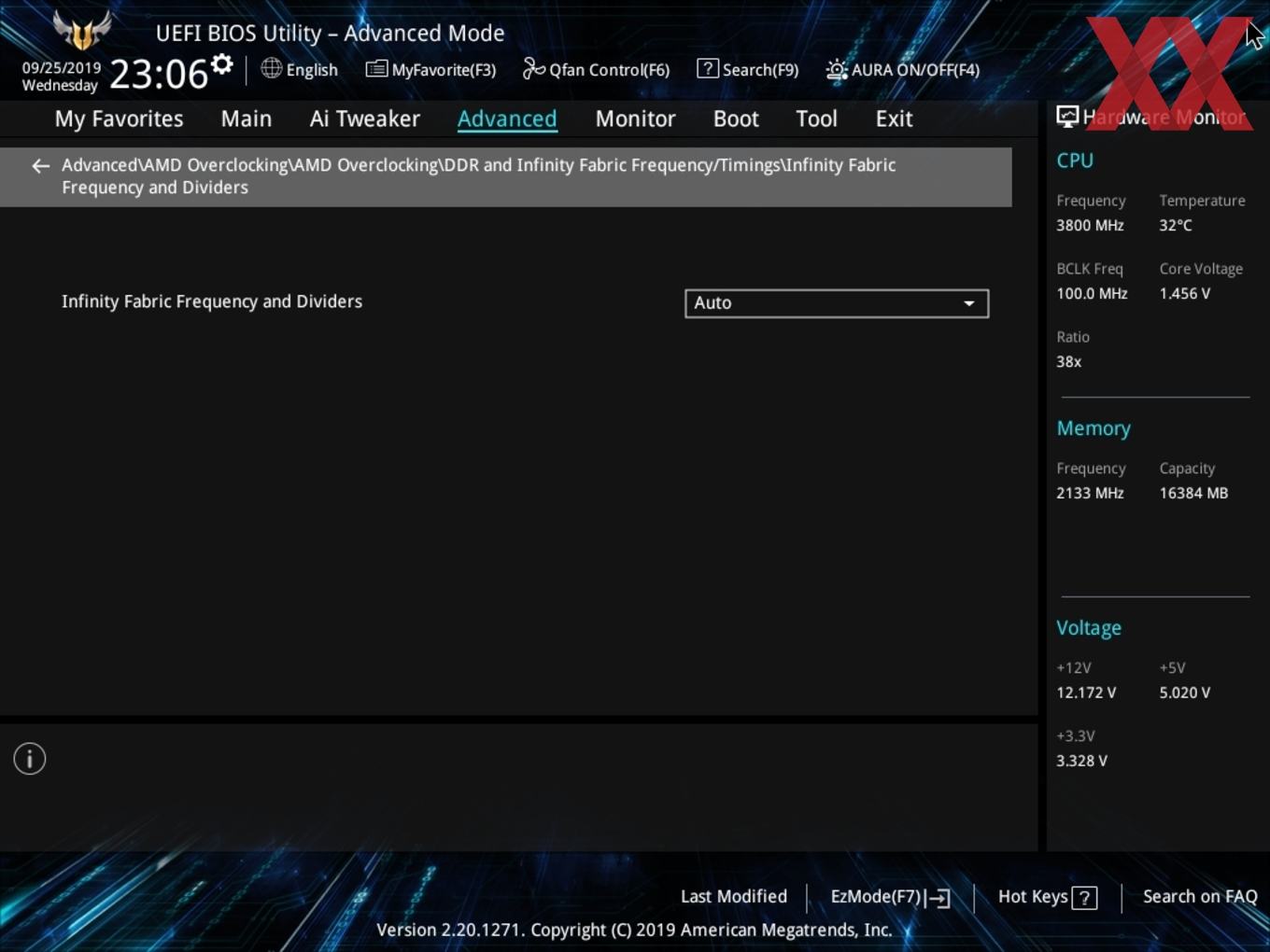Image resolution: width=1270 pixels, height=952 pixels.
Task: Click the globe language icon
Action: tap(271, 68)
